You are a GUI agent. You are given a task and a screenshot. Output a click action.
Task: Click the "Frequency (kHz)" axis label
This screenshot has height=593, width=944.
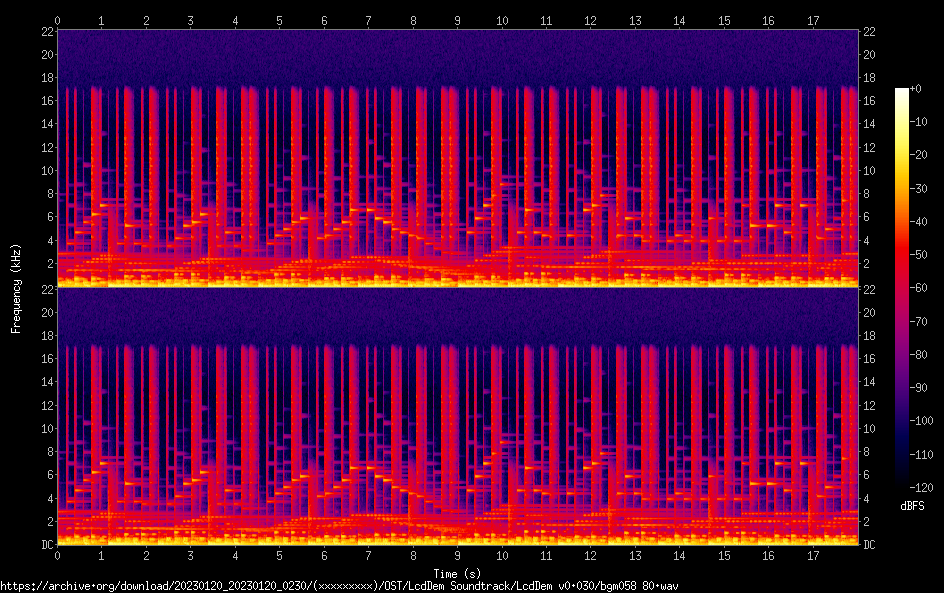tap(16, 287)
